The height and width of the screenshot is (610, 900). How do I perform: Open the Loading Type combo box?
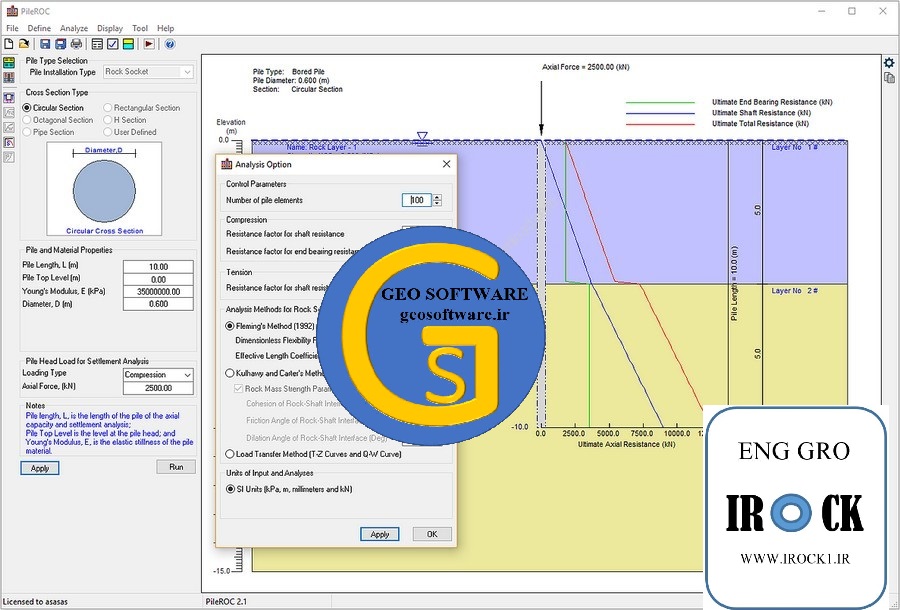point(186,375)
